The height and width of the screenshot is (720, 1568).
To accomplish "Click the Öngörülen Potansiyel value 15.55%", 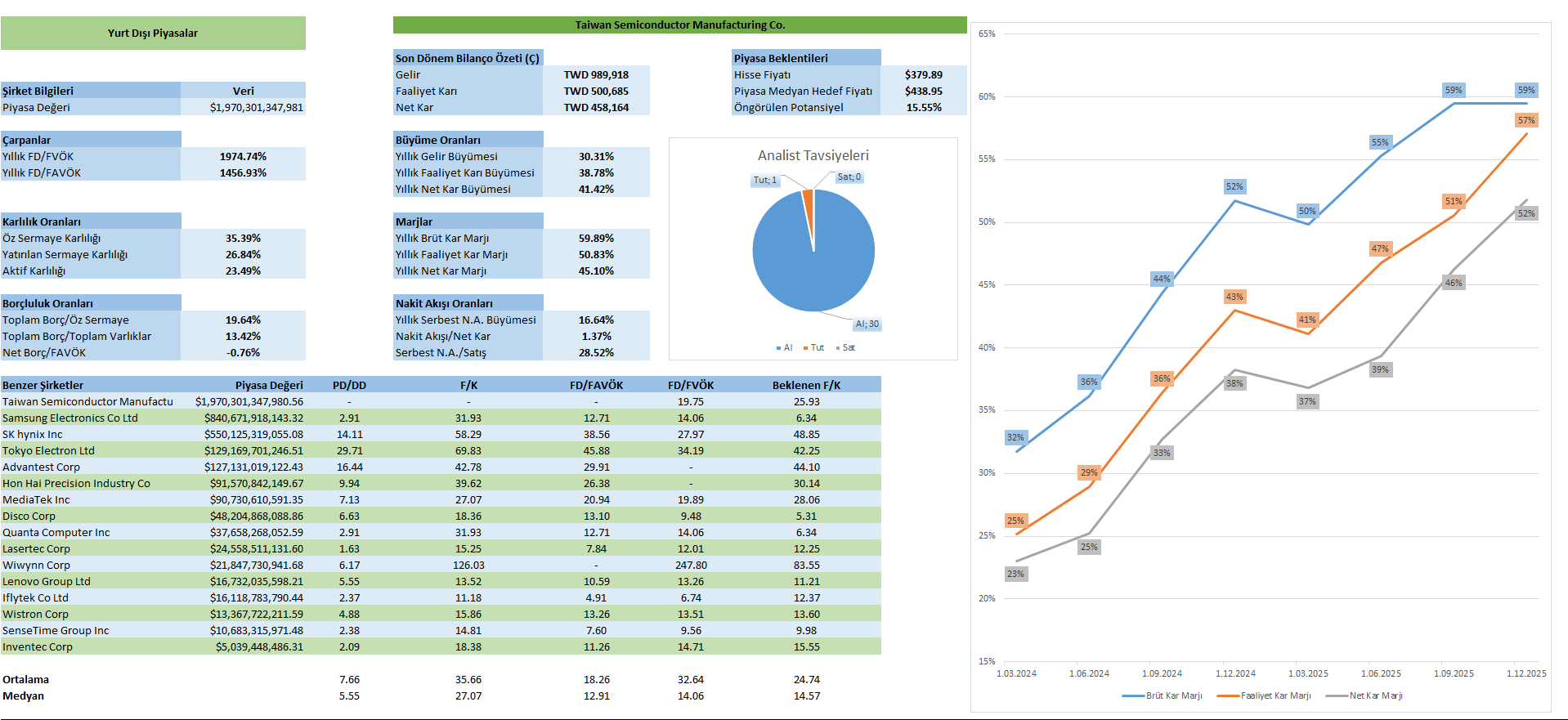I will (x=923, y=107).
